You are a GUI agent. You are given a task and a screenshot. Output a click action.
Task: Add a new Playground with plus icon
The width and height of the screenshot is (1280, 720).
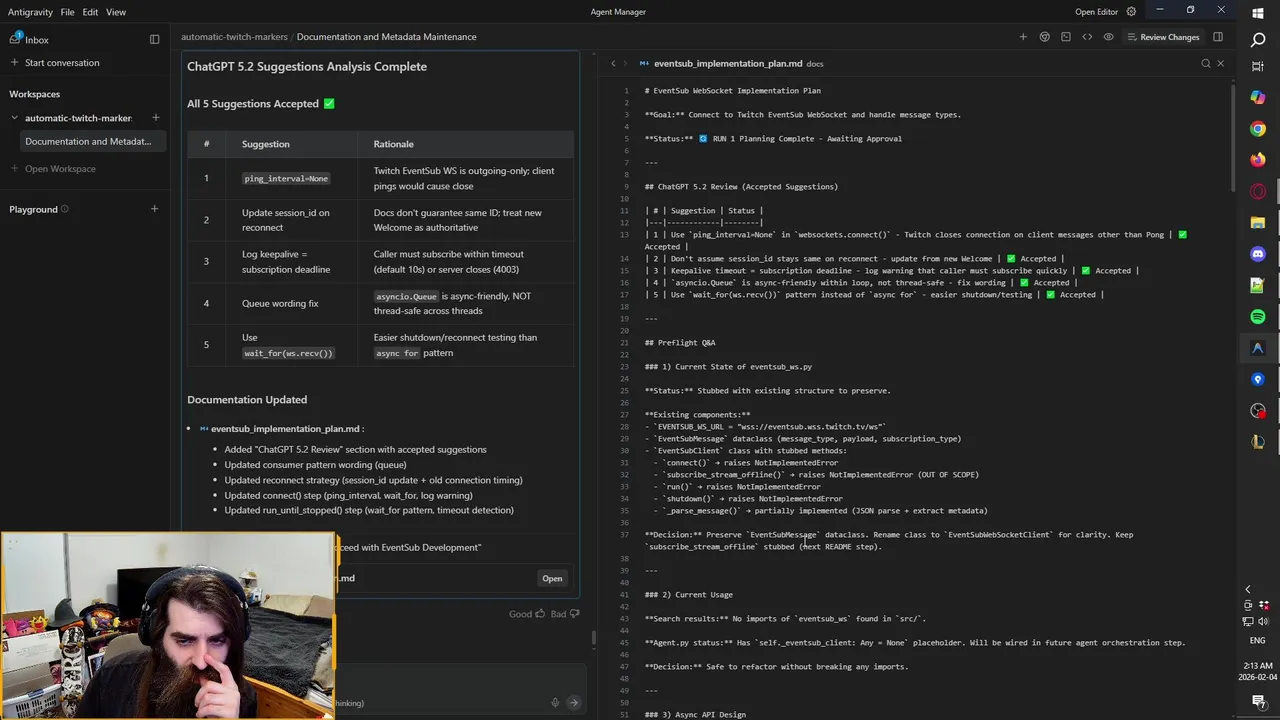click(x=154, y=209)
